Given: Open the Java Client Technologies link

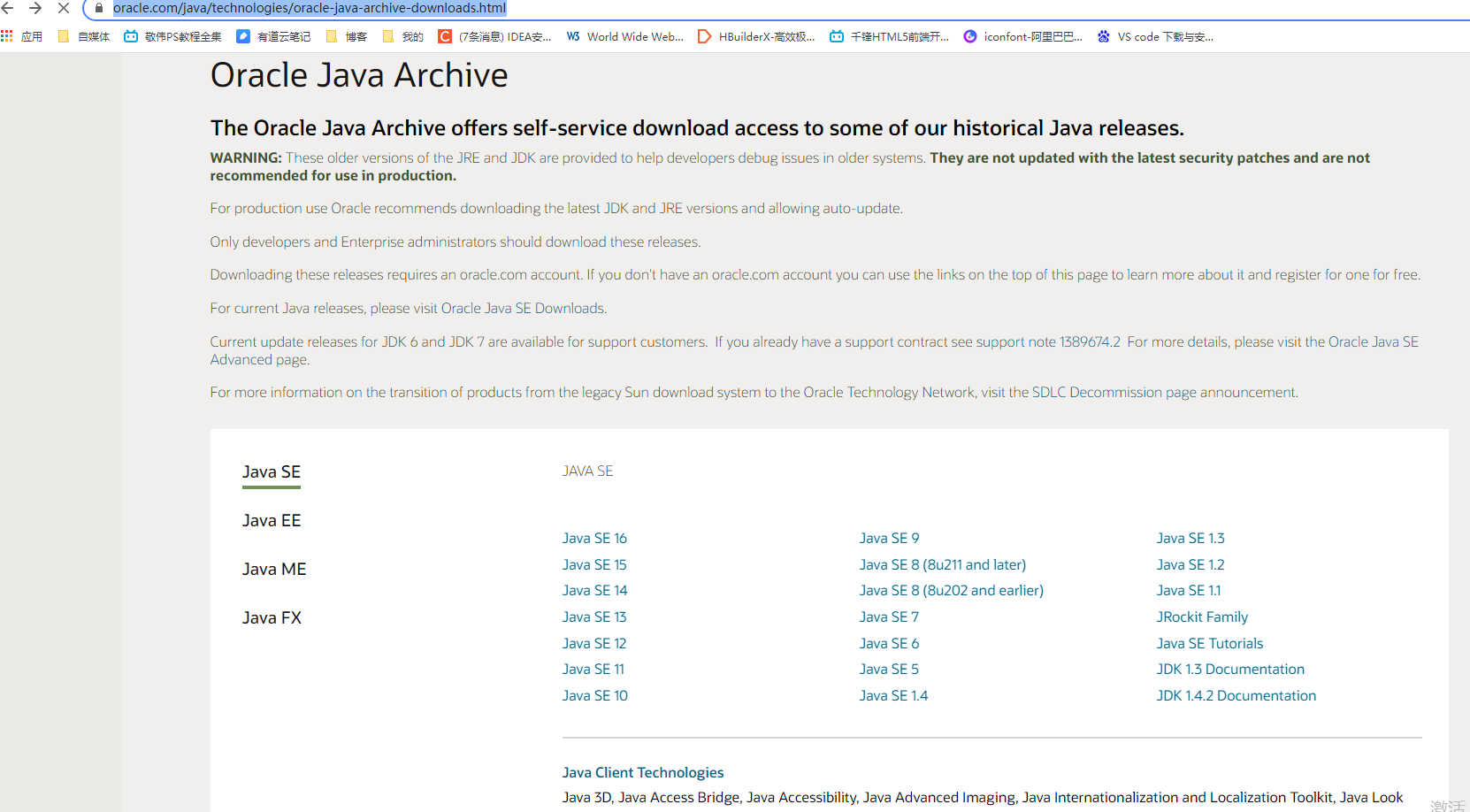Looking at the screenshot, I should 643,773.
